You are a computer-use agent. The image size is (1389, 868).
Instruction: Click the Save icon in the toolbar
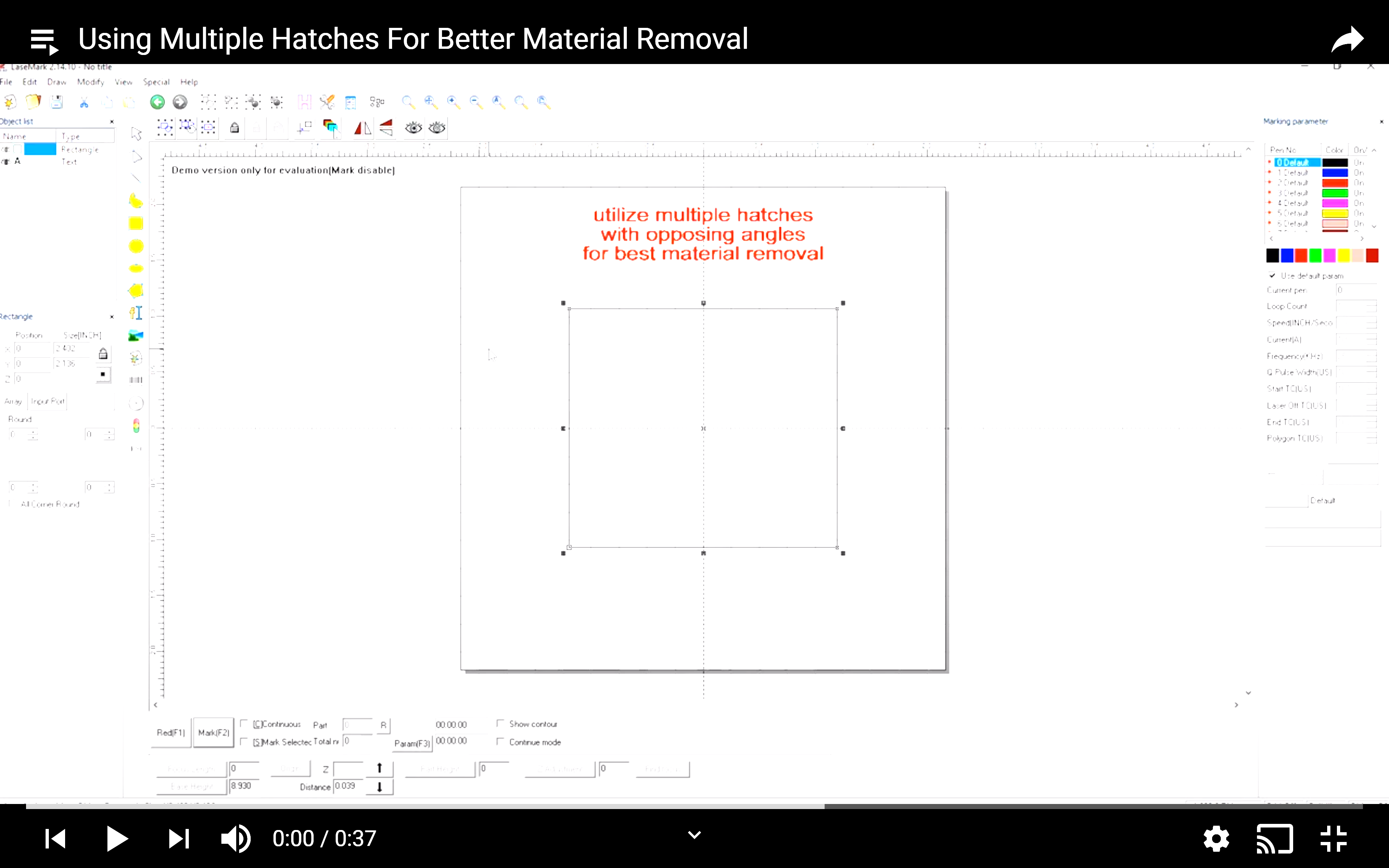click(57, 102)
